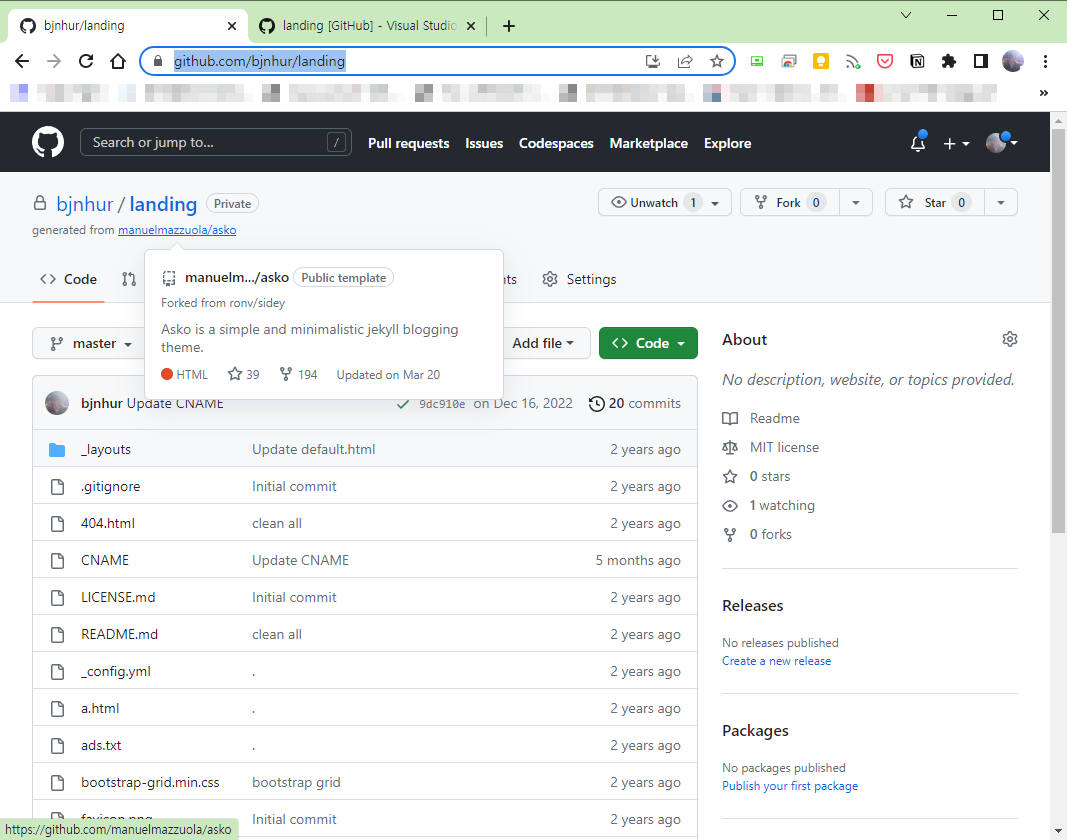The image size is (1067, 840).
Task: Open the Readme link in About
Action: 774,418
